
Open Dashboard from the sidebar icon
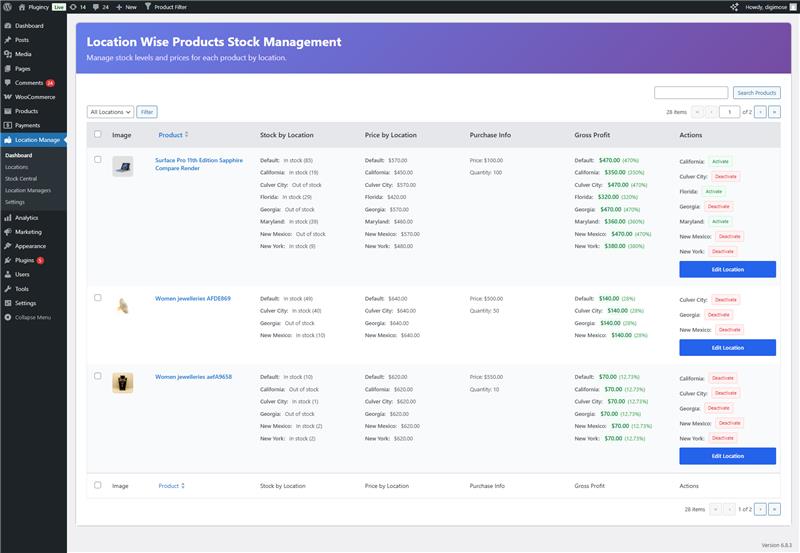click(8, 25)
